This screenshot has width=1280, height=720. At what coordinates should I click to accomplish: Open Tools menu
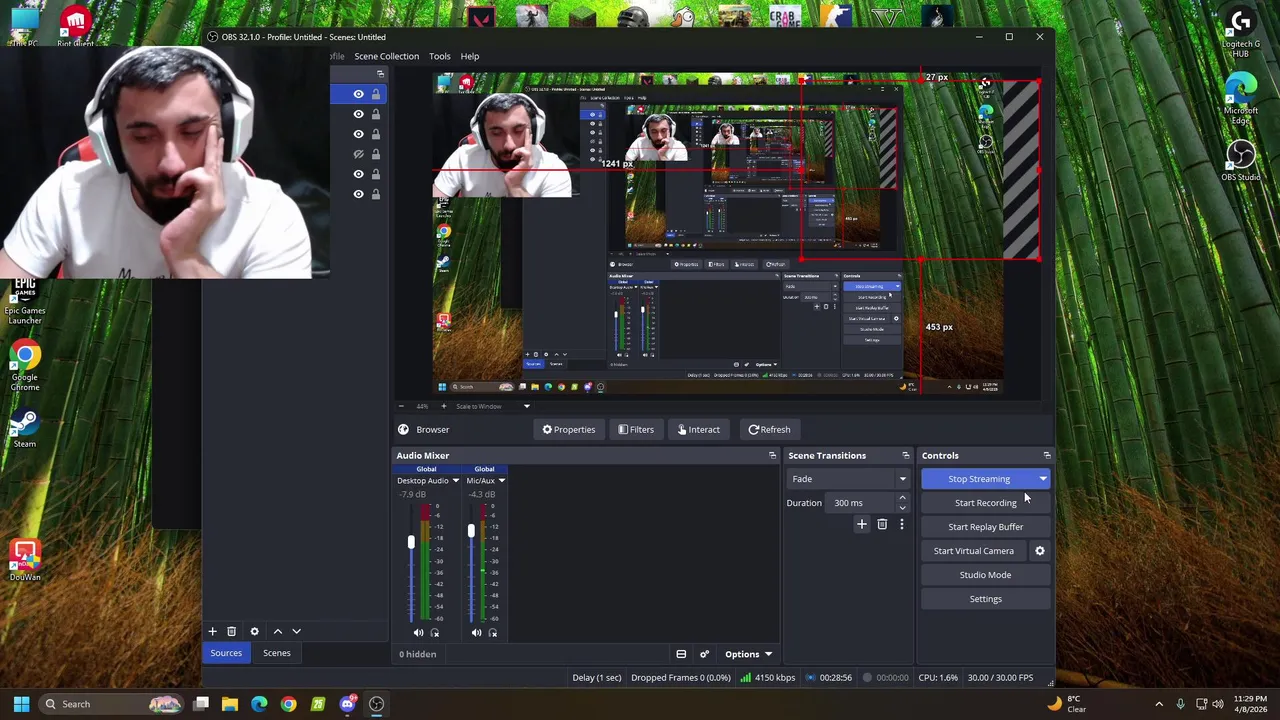coord(439,56)
